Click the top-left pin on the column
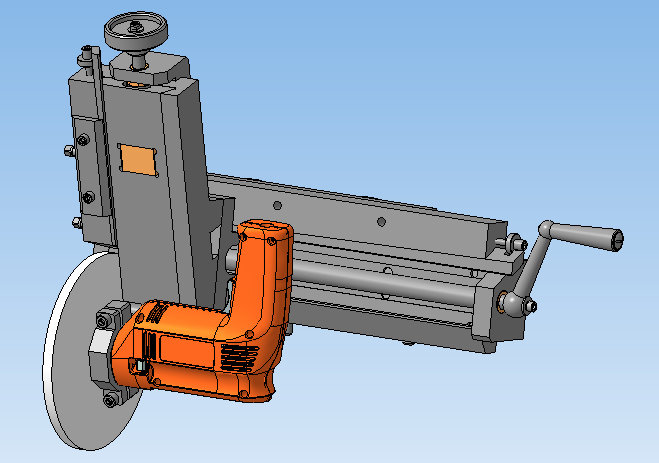The height and width of the screenshot is (463, 659). (x=85, y=57)
